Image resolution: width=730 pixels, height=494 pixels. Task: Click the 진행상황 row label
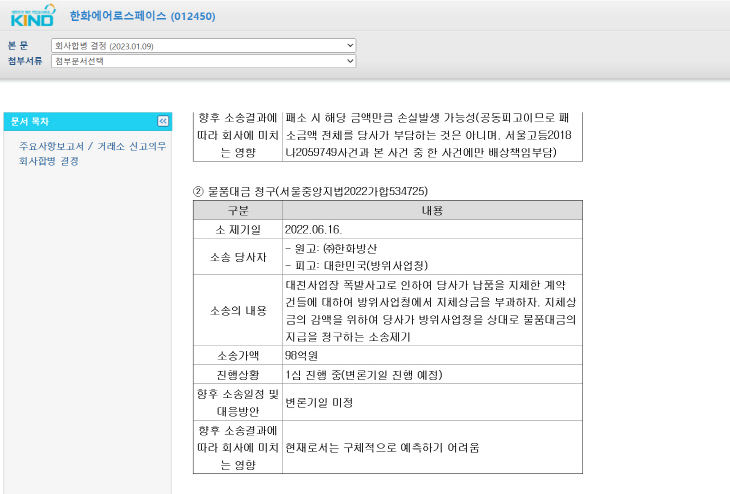(238, 375)
